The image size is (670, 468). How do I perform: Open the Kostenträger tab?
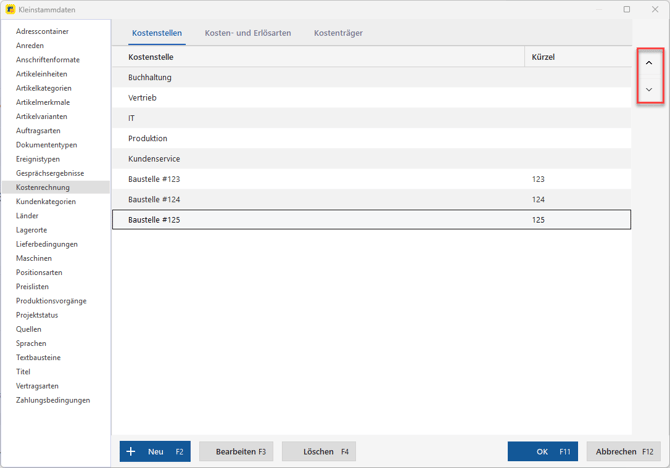(338, 33)
